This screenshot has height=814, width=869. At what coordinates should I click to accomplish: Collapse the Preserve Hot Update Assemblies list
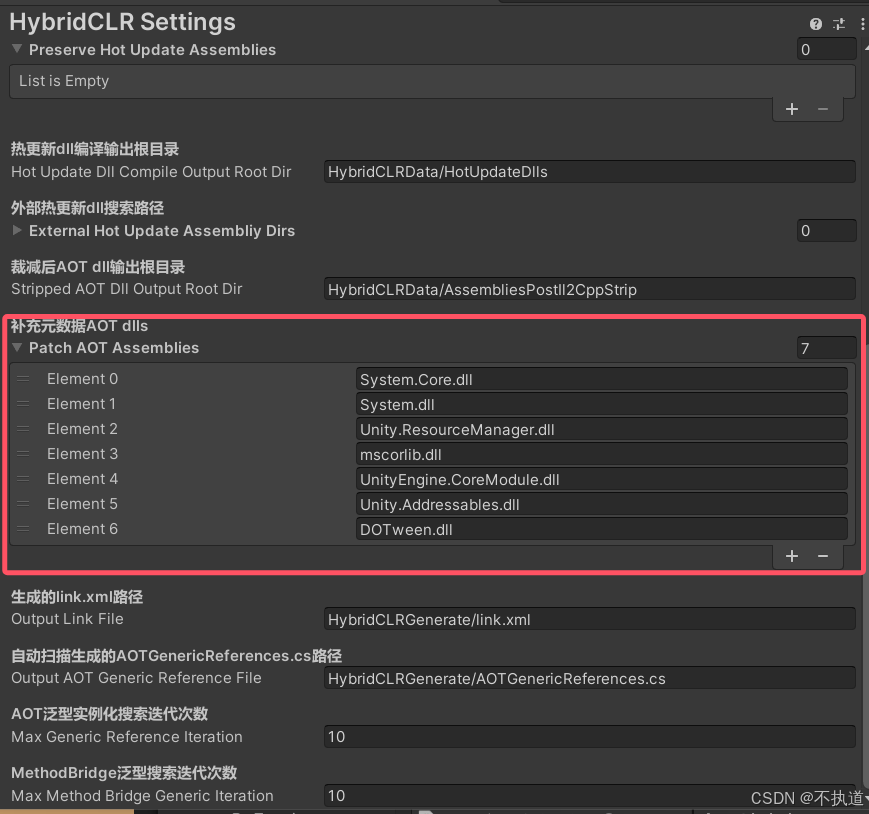tap(17, 49)
